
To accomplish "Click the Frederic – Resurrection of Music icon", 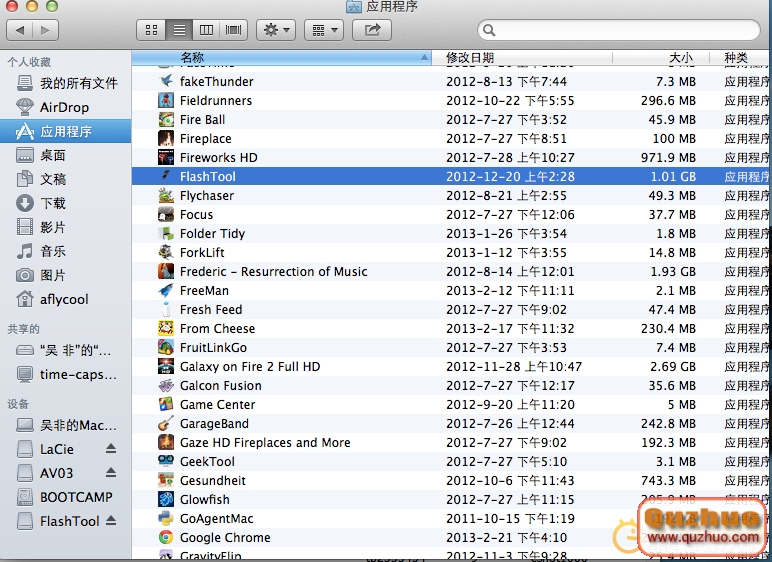I will 166,271.
